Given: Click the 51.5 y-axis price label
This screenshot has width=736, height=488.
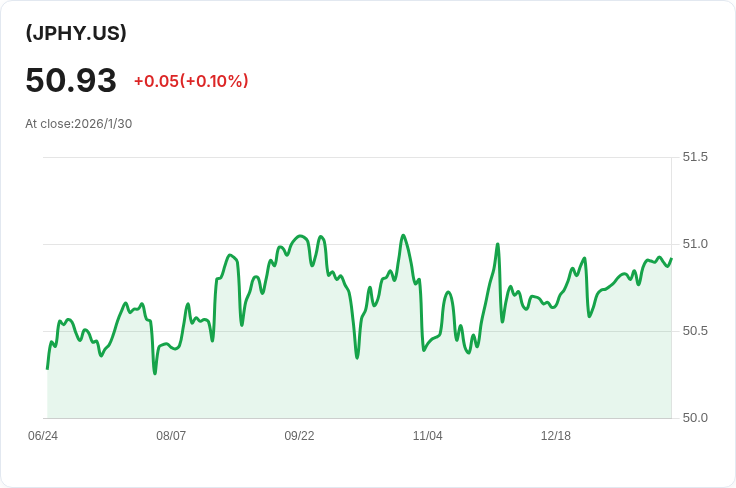Looking at the screenshot, I should (695, 157).
